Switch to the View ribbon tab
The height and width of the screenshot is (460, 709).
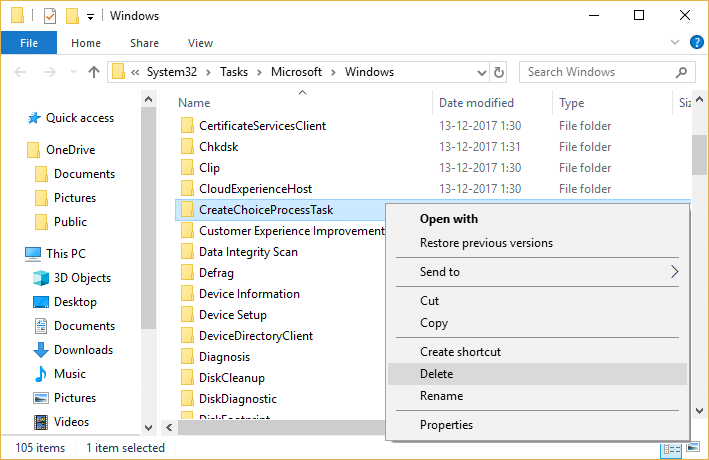(200, 43)
